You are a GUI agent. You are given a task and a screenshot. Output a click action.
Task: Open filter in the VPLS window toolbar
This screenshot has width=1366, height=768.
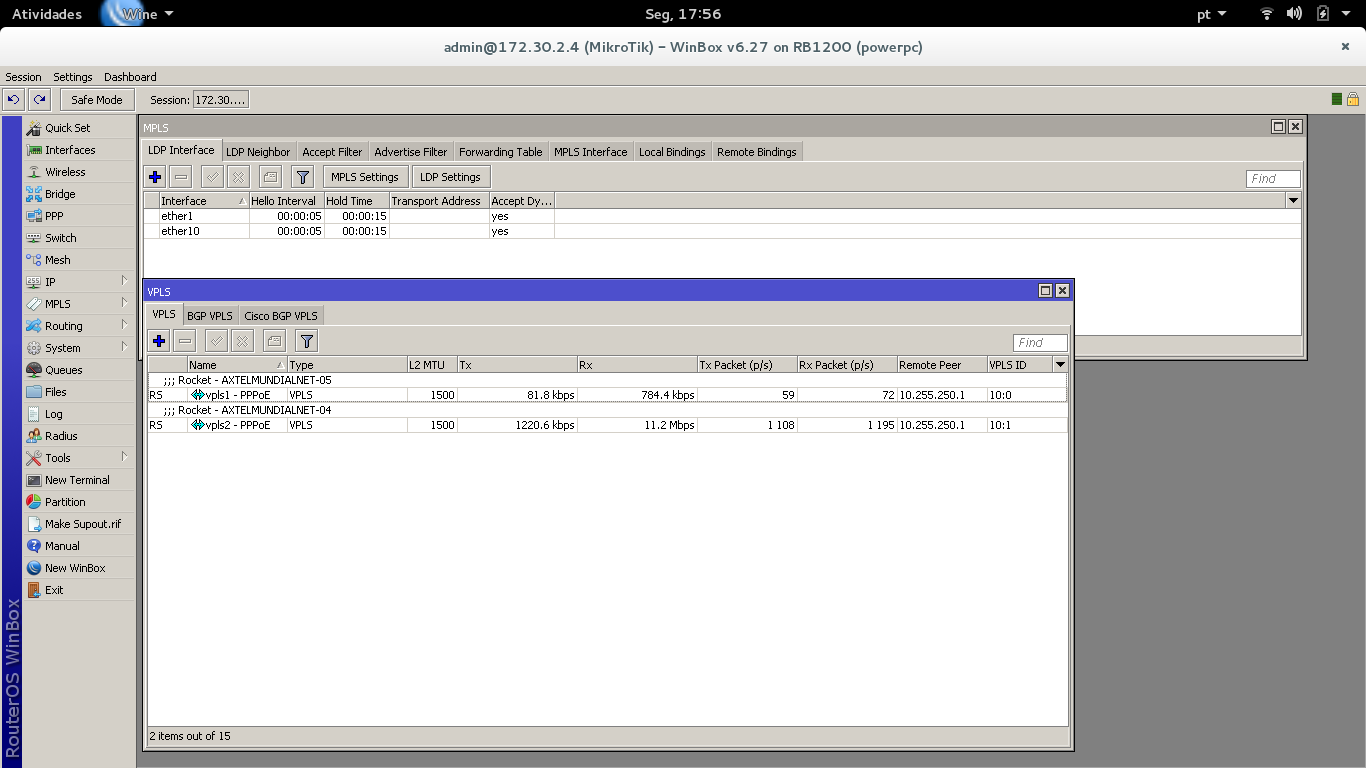(x=307, y=341)
